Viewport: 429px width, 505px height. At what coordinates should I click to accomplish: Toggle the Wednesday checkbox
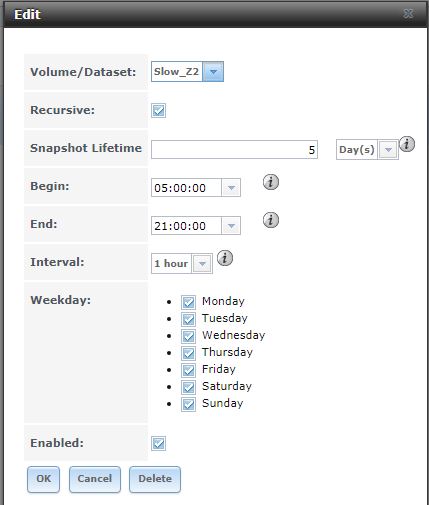(x=188, y=336)
